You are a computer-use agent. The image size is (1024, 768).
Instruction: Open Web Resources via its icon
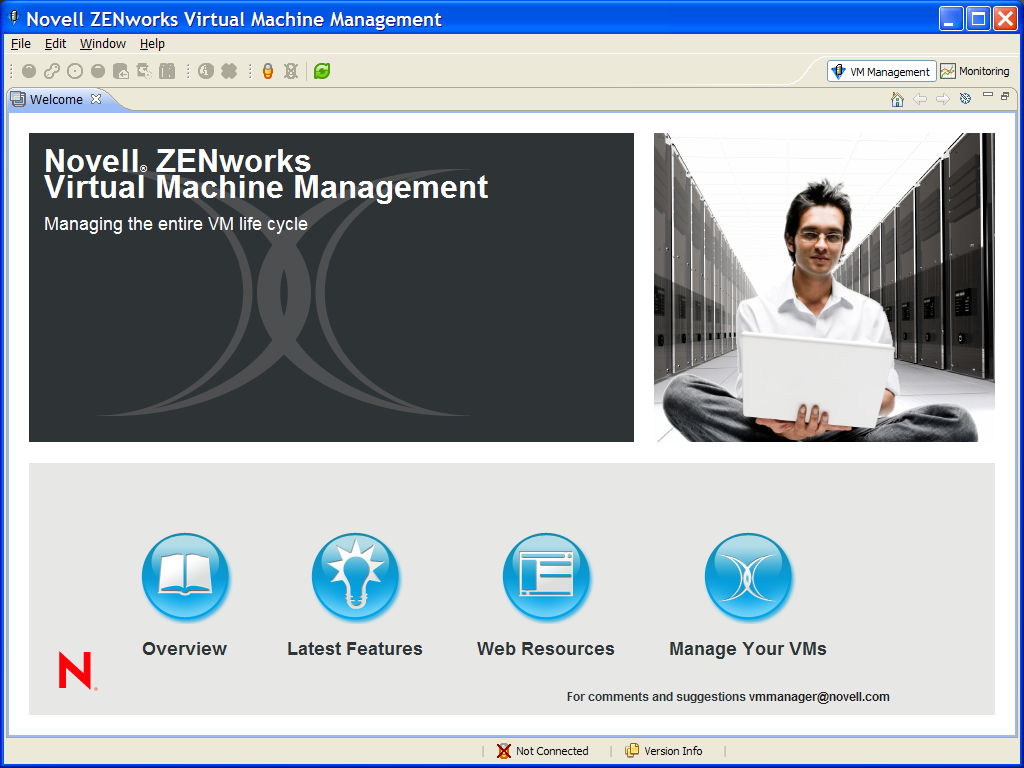pyautogui.click(x=546, y=576)
